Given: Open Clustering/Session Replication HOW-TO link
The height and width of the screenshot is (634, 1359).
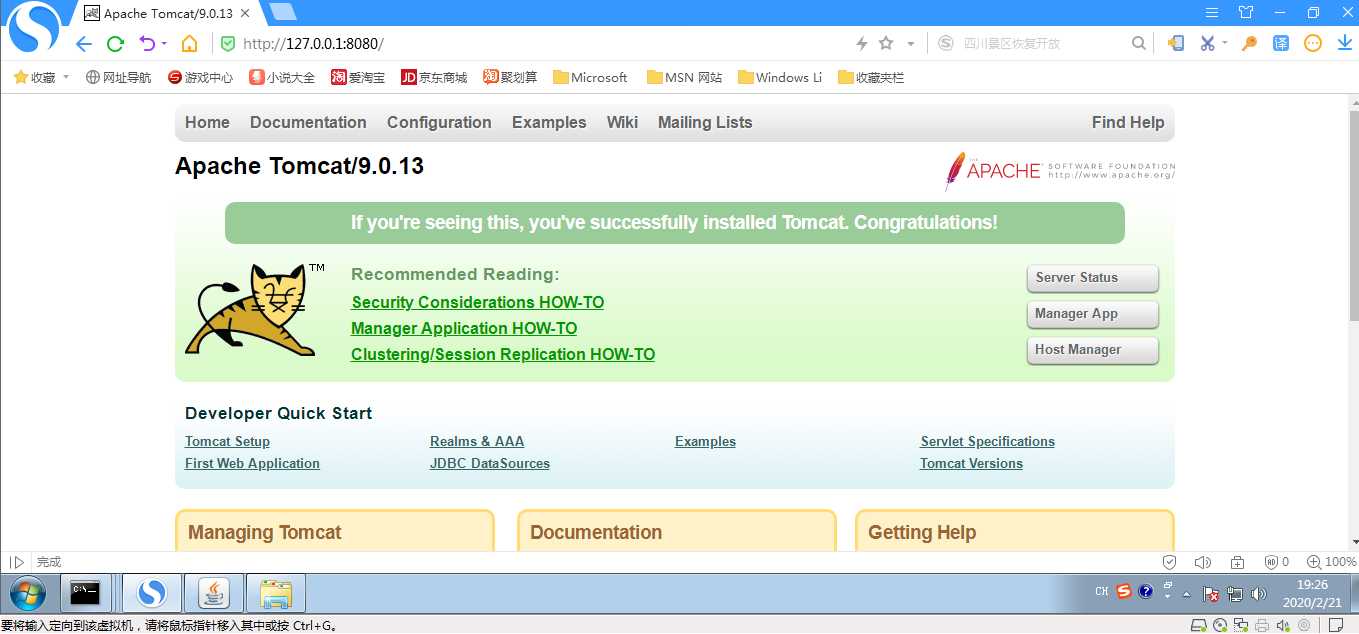Looking at the screenshot, I should (503, 354).
